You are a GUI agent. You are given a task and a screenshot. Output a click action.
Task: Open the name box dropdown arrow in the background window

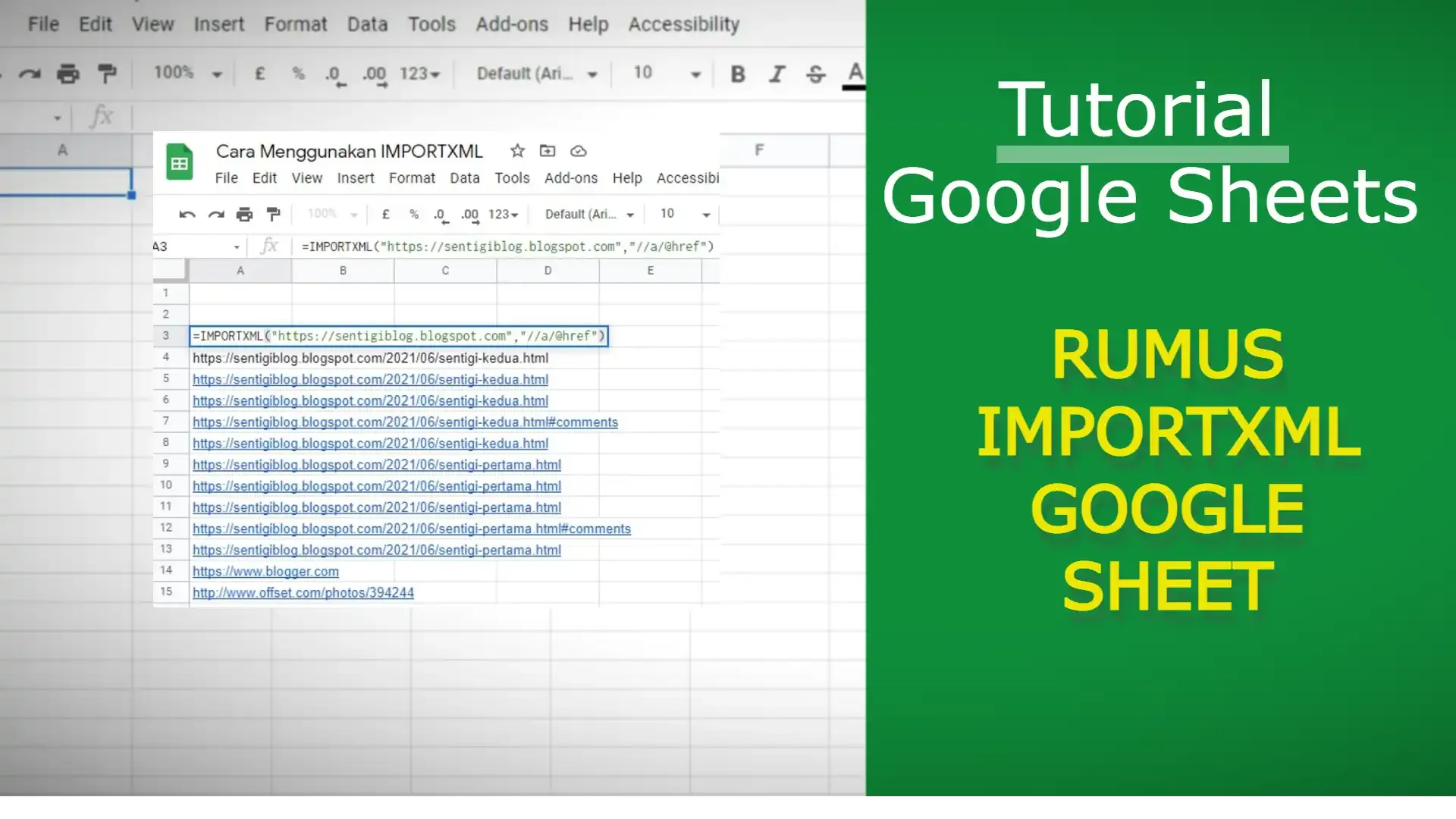pos(58,118)
